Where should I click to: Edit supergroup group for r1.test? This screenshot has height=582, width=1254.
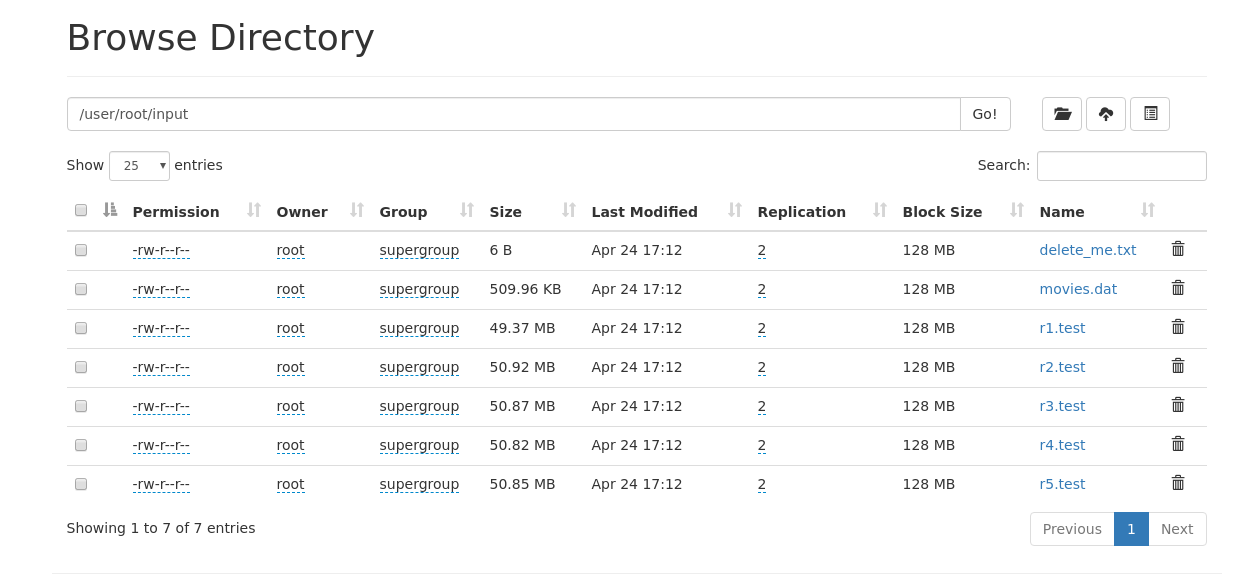419,328
